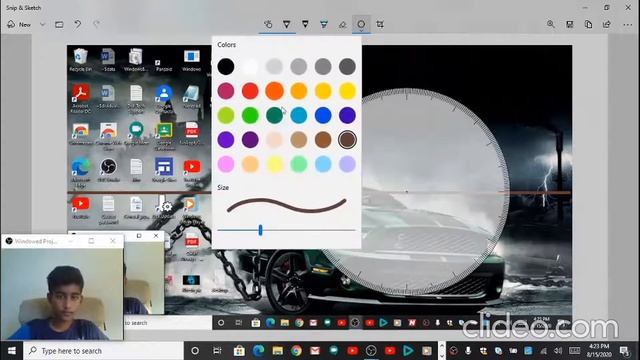Screen dimensions: 640x360
Task: Share the snip with the Share icon
Action: click(607, 24)
